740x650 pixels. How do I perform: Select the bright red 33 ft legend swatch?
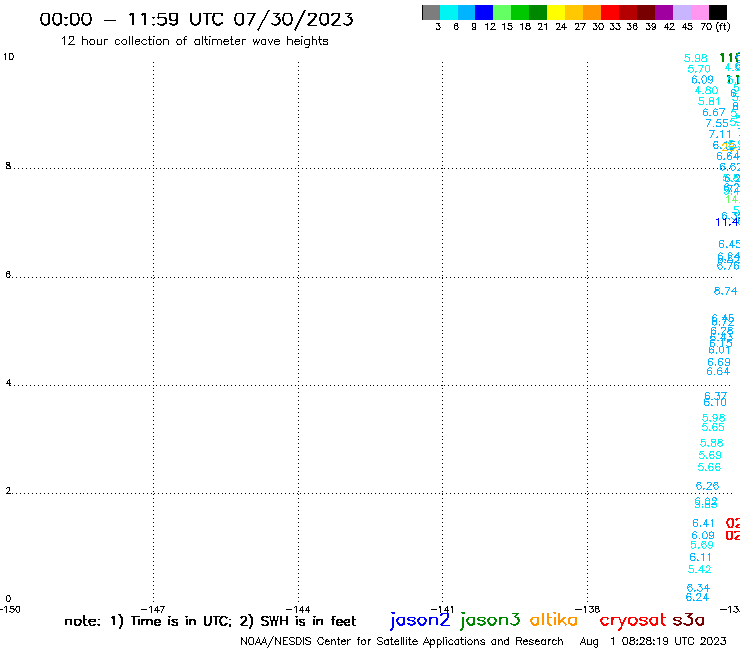610,12
